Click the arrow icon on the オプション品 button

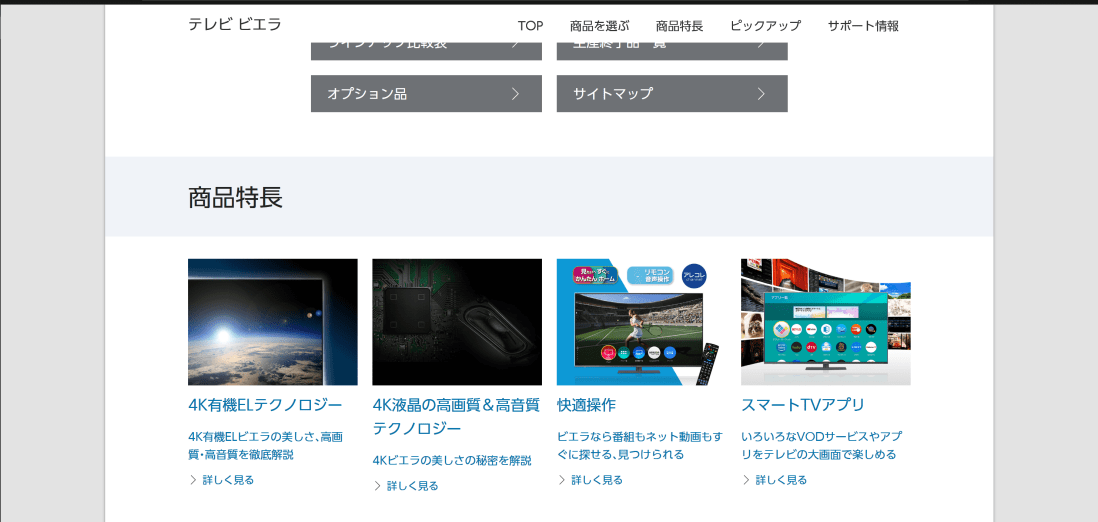(515, 94)
